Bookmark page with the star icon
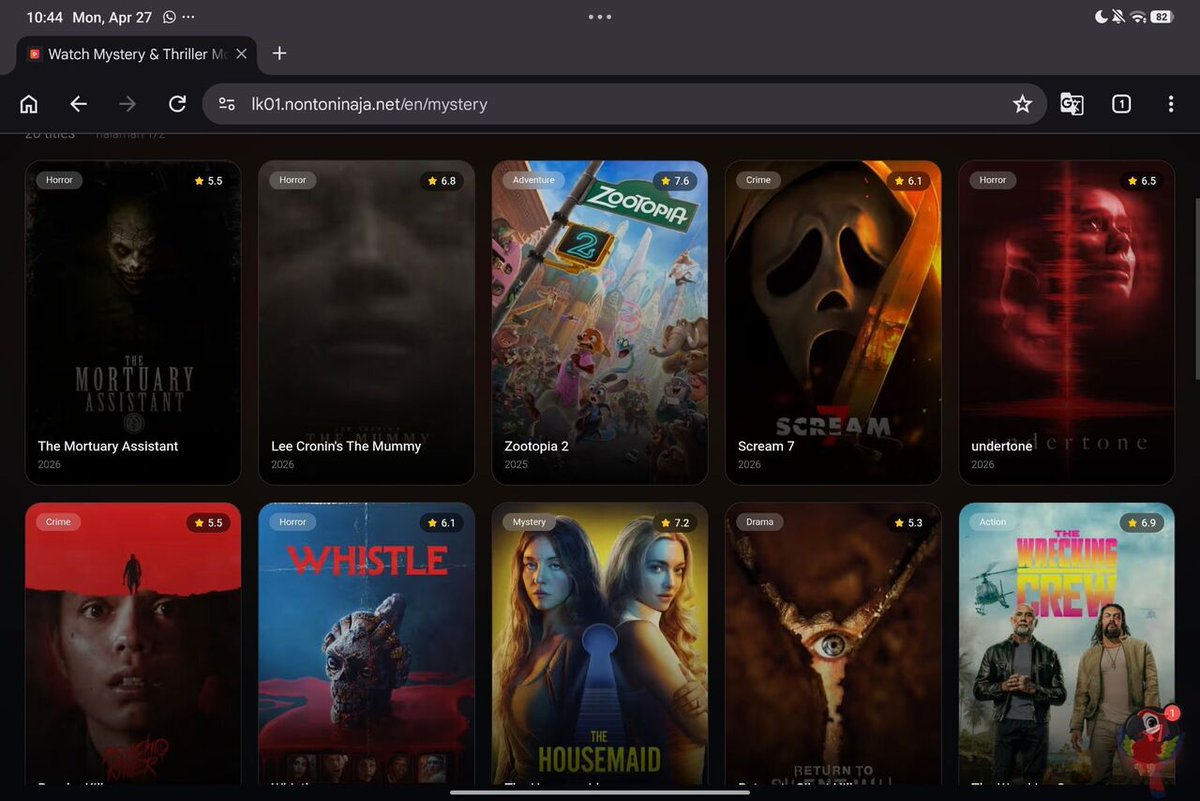The image size is (1200, 801). point(1022,104)
